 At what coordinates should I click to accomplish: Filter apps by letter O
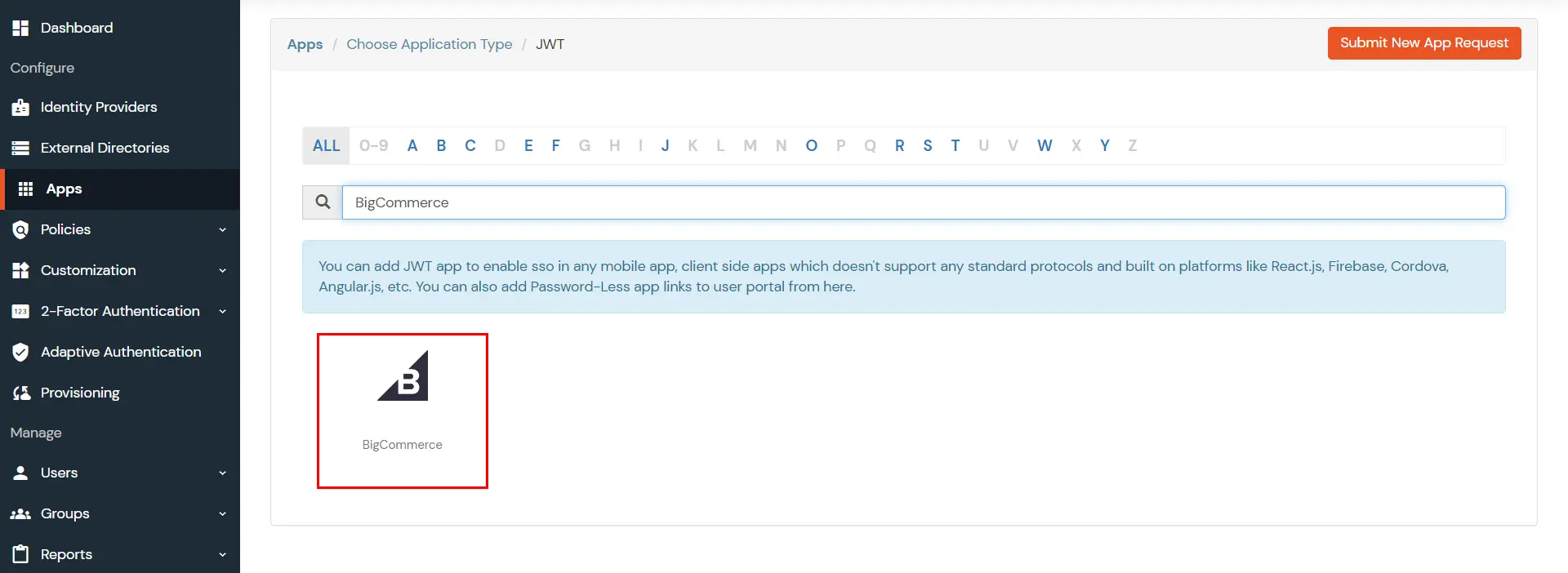pyautogui.click(x=811, y=145)
